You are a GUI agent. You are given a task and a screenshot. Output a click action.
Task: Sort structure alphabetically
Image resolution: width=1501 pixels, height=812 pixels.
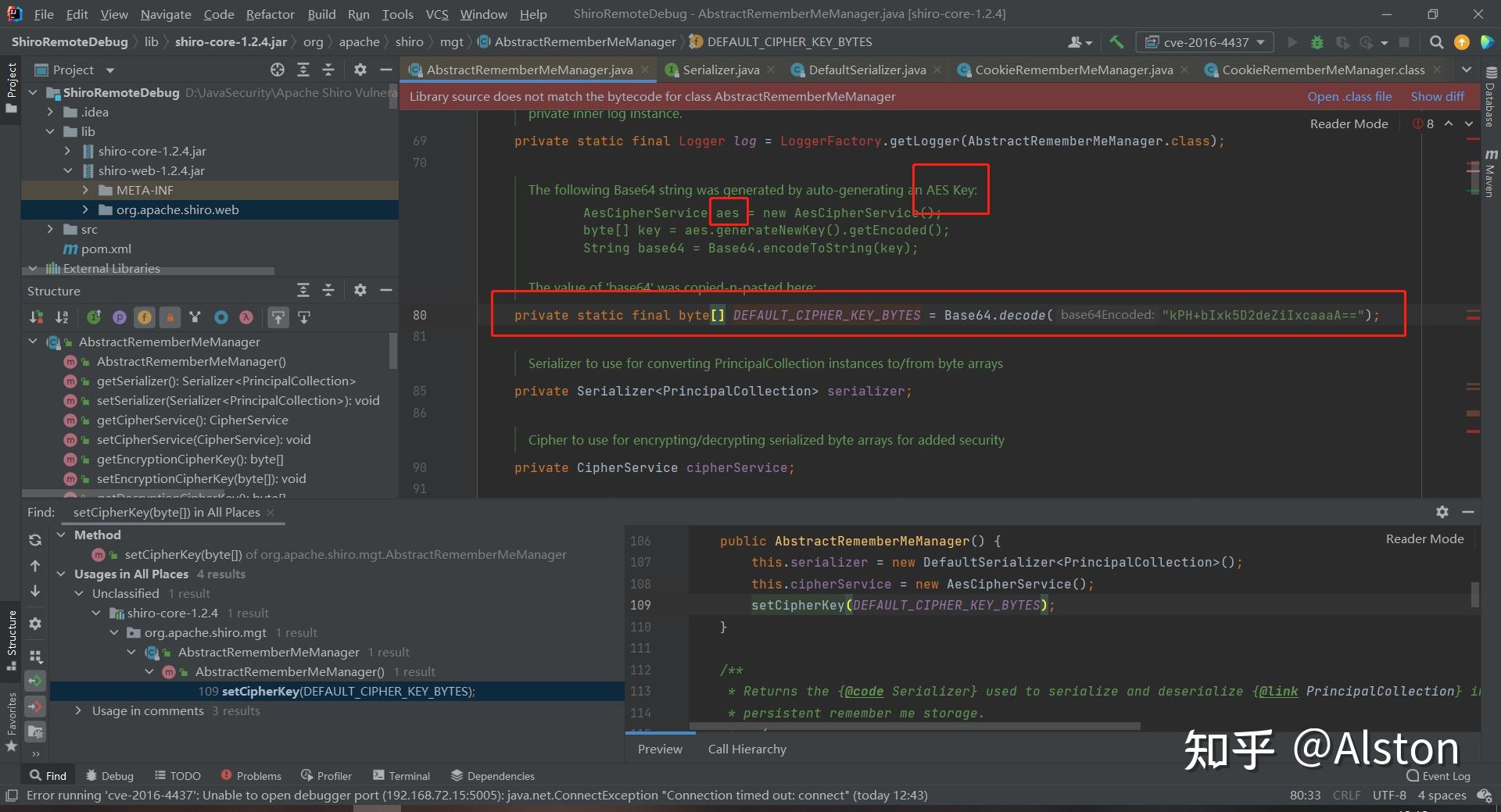pyautogui.click(x=62, y=317)
